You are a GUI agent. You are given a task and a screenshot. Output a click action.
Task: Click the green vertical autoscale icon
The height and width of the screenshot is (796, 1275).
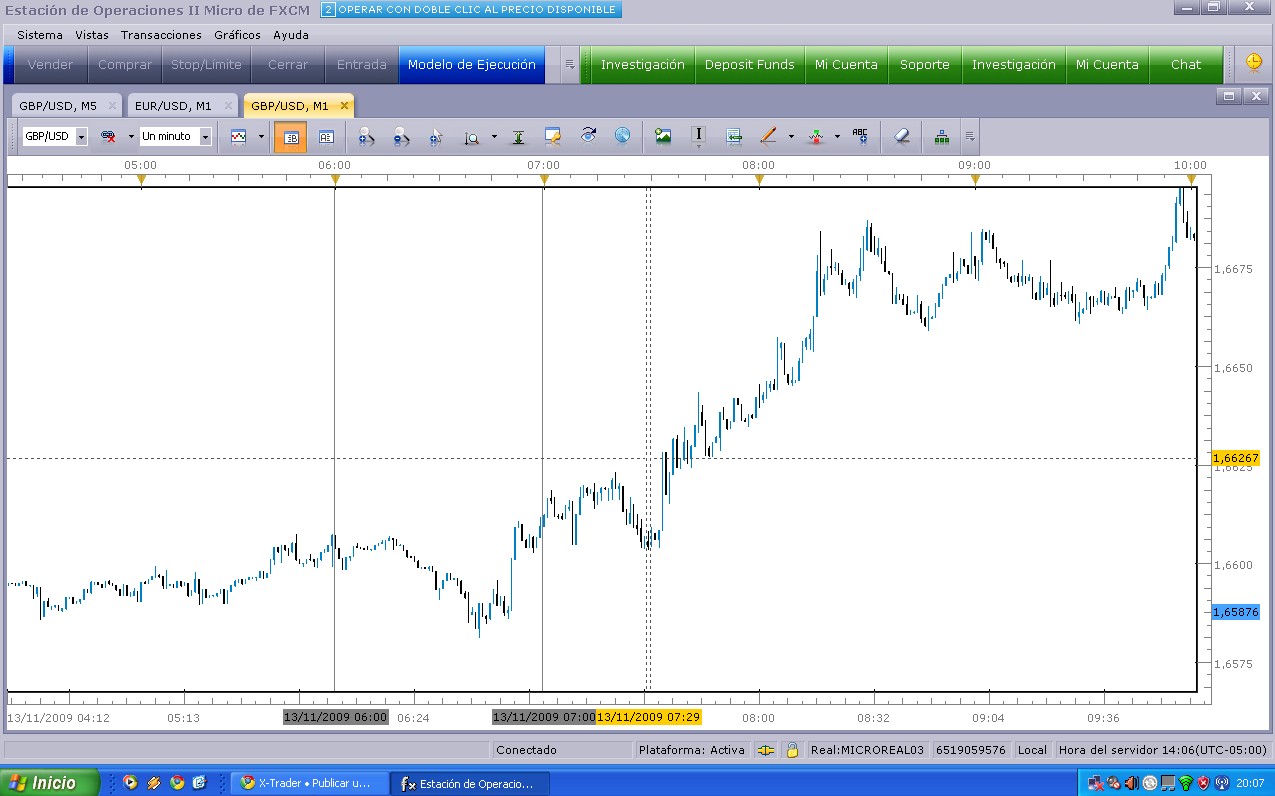(x=518, y=137)
